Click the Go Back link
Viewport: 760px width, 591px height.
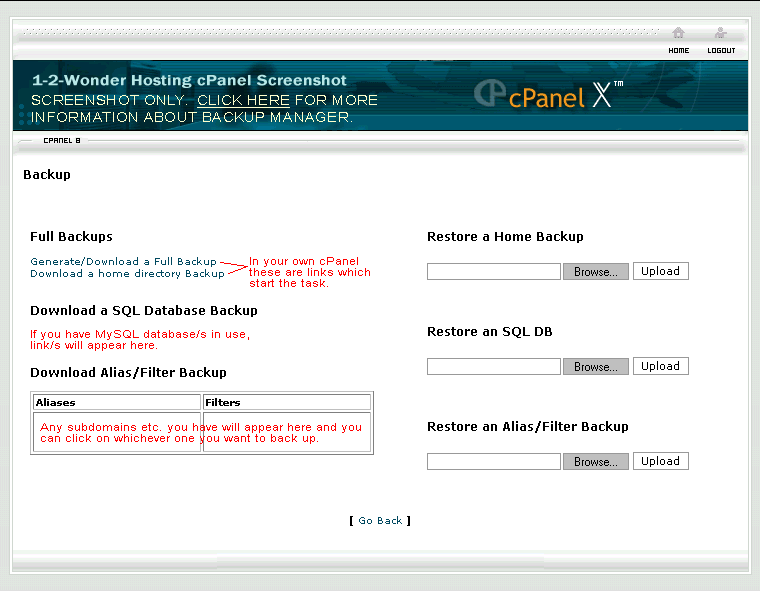pos(380,520)
